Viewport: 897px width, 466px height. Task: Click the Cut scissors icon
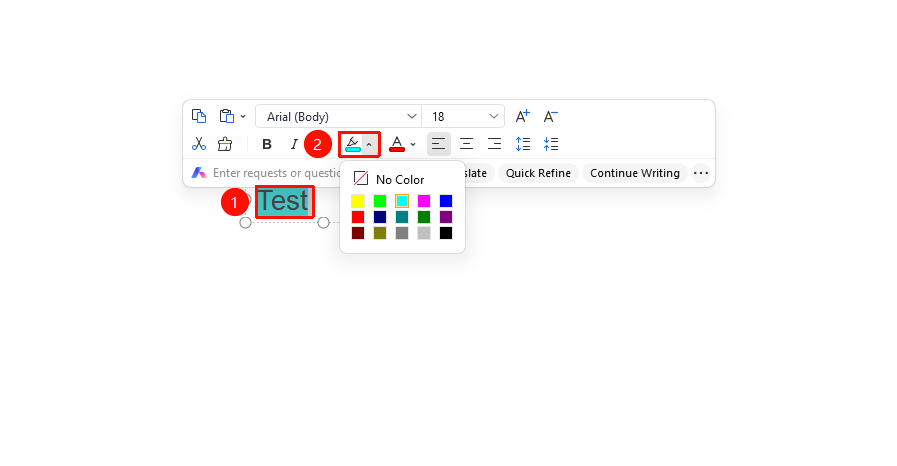click(199, 144)
